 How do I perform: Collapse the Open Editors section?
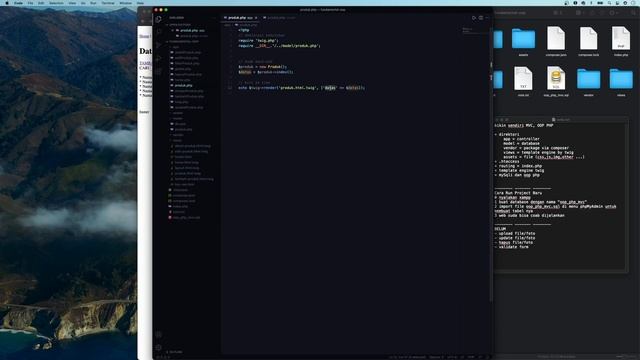tap(180, 24)
